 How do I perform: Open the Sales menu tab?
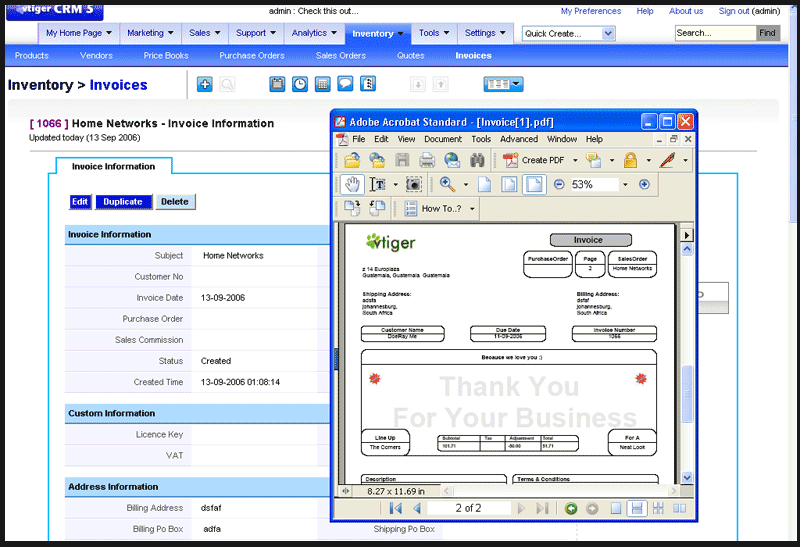pyautogui.click(x=205, y=33)
